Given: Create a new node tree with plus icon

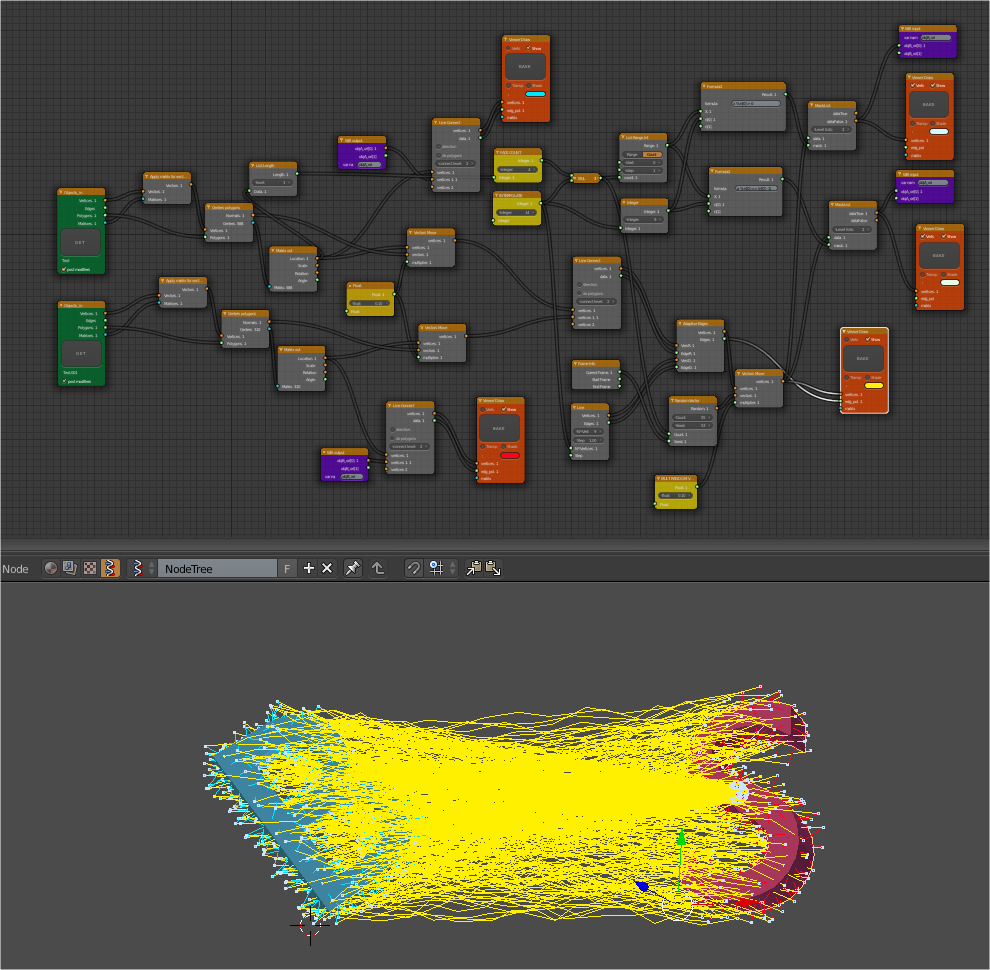Looking at the screenshot, I should (309, 568).
